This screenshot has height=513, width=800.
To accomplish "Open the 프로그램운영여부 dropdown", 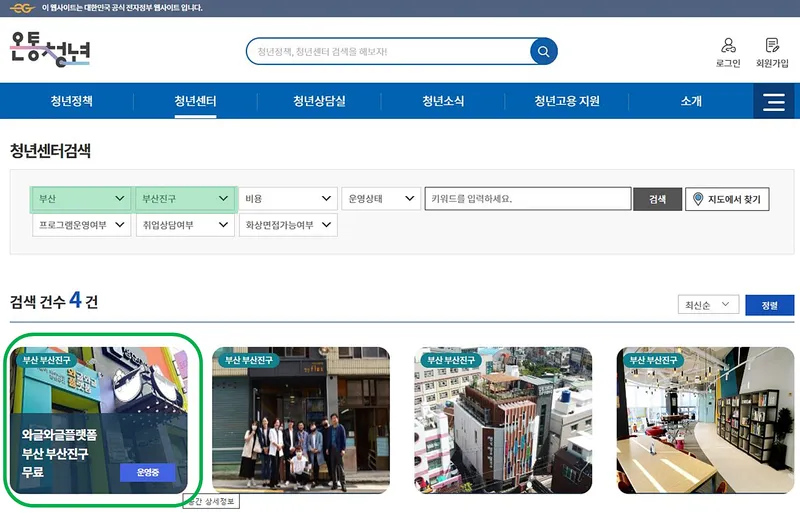I will (81, 226).
